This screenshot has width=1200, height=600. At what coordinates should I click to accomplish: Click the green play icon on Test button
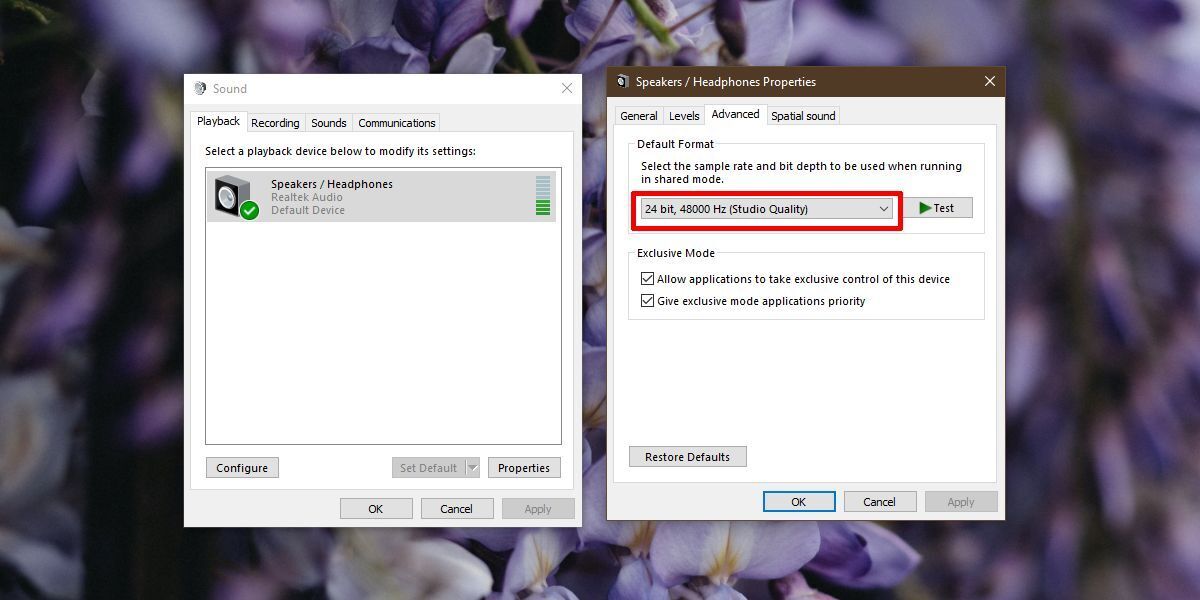coord(926,207)
